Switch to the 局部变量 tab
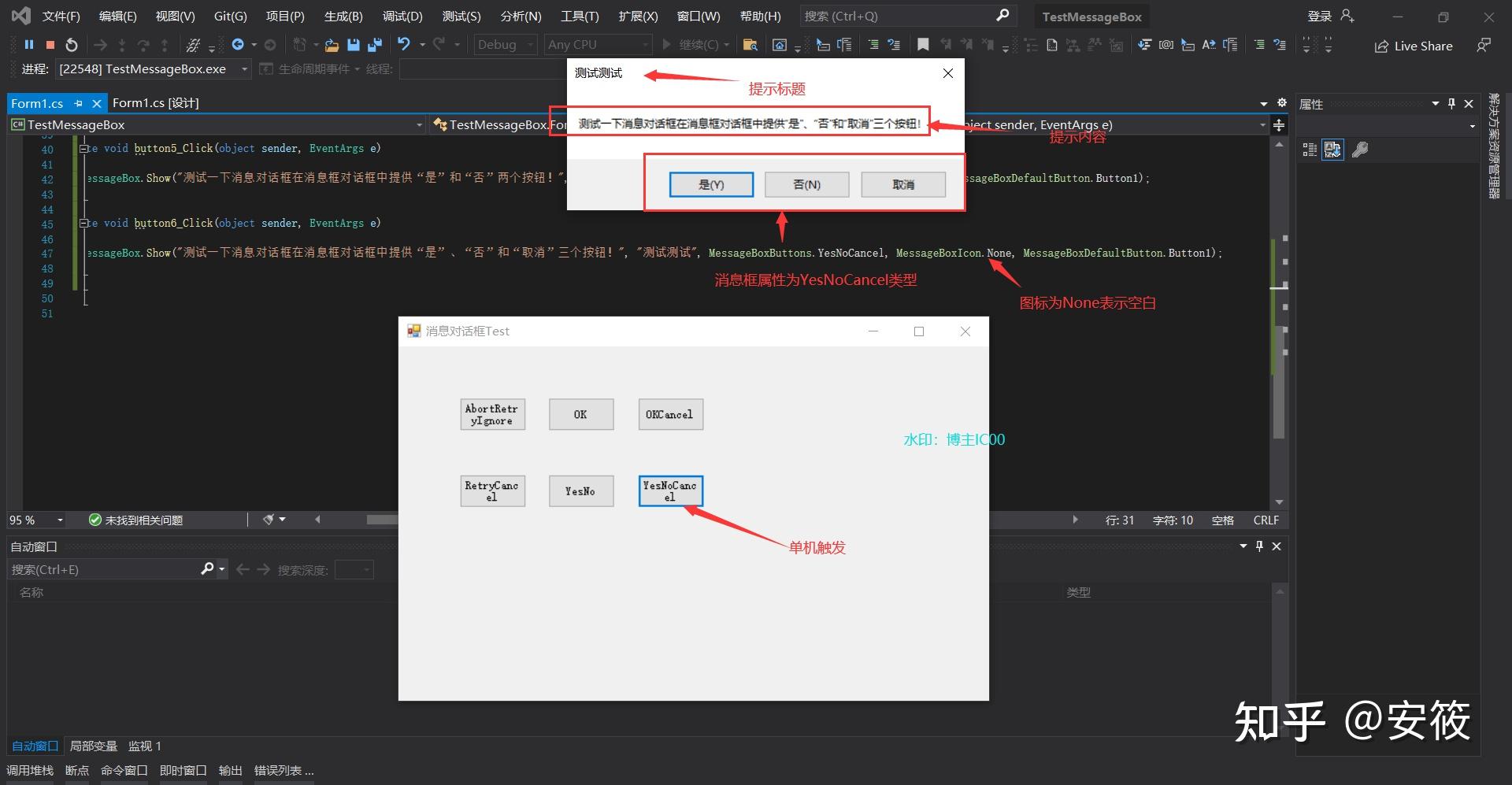This screenshot has height=785, width=1512. pos(93,746)
